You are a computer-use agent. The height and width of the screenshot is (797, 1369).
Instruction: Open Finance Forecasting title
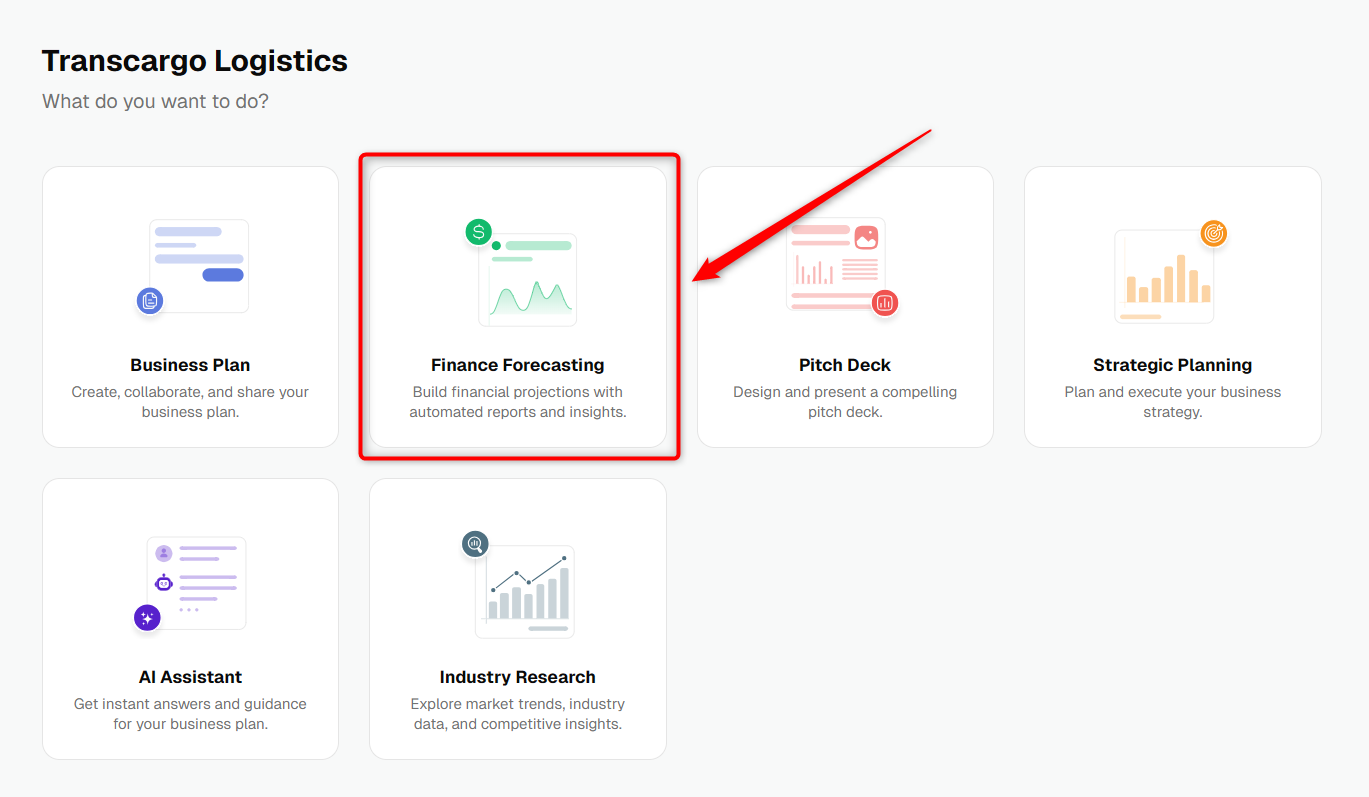(x=518, y=365)
